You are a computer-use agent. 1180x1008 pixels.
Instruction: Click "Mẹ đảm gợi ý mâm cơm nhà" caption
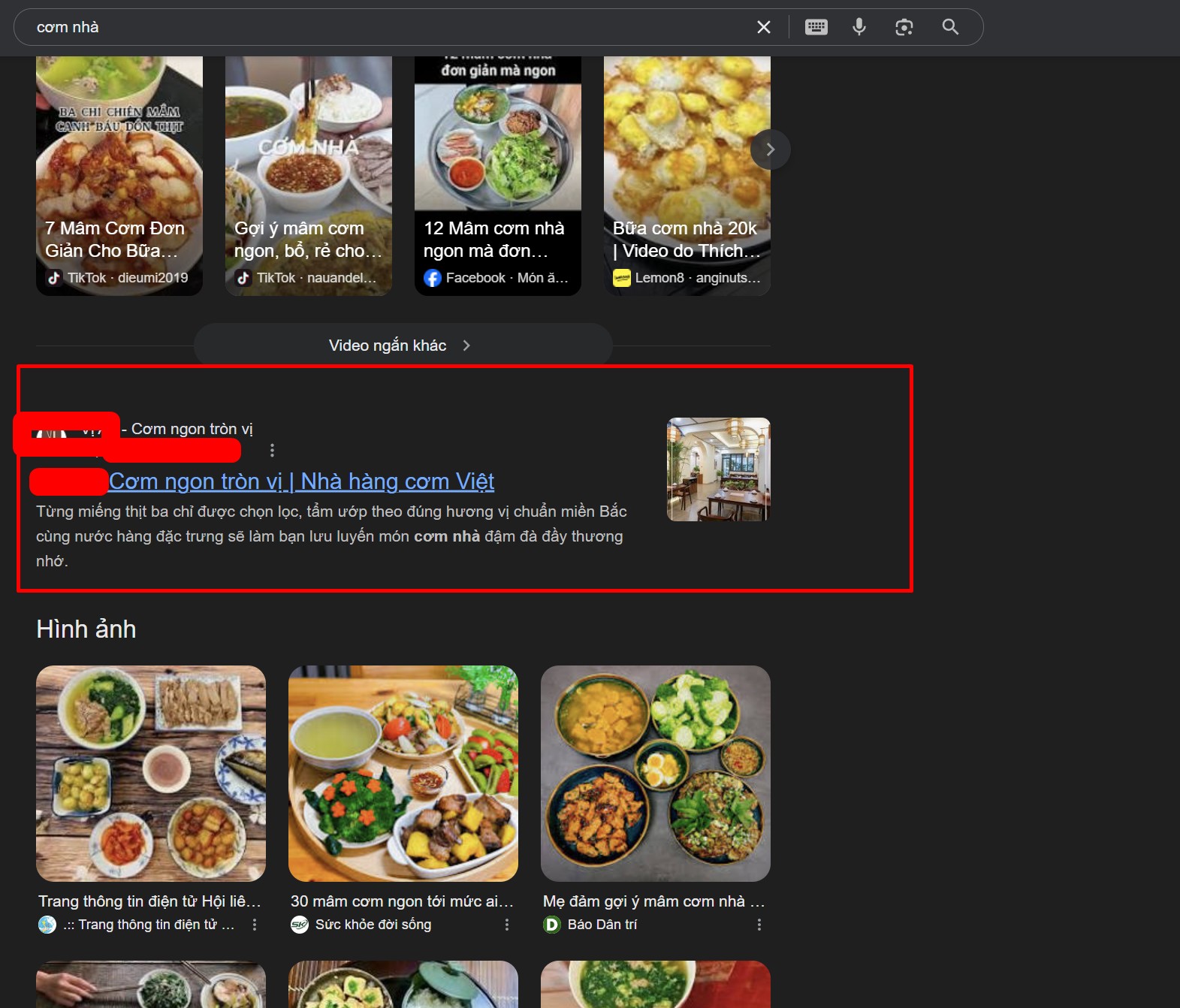tap(653, 901)
